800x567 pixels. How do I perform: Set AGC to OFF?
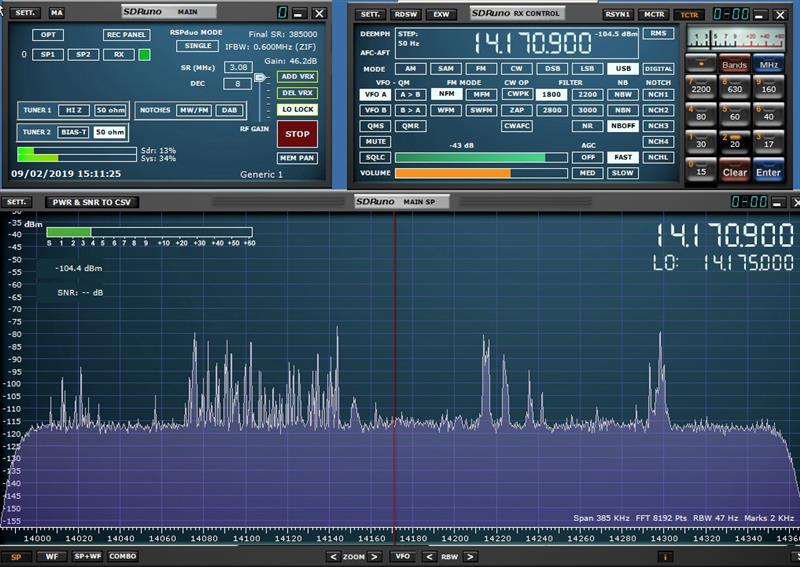(587, 157)
